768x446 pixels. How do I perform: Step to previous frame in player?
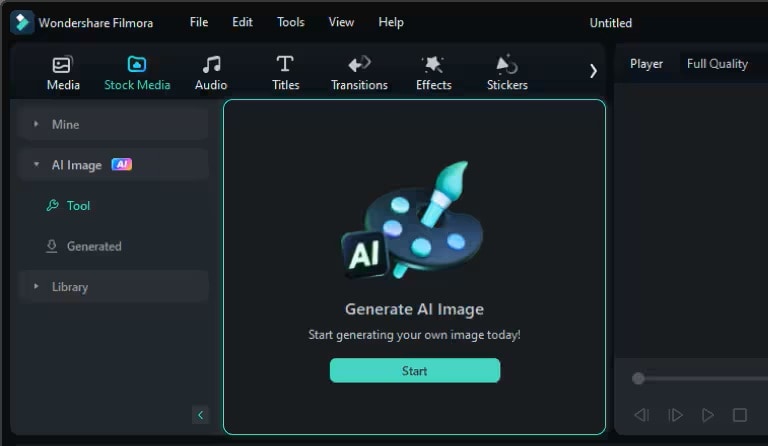tap(642, 415)
